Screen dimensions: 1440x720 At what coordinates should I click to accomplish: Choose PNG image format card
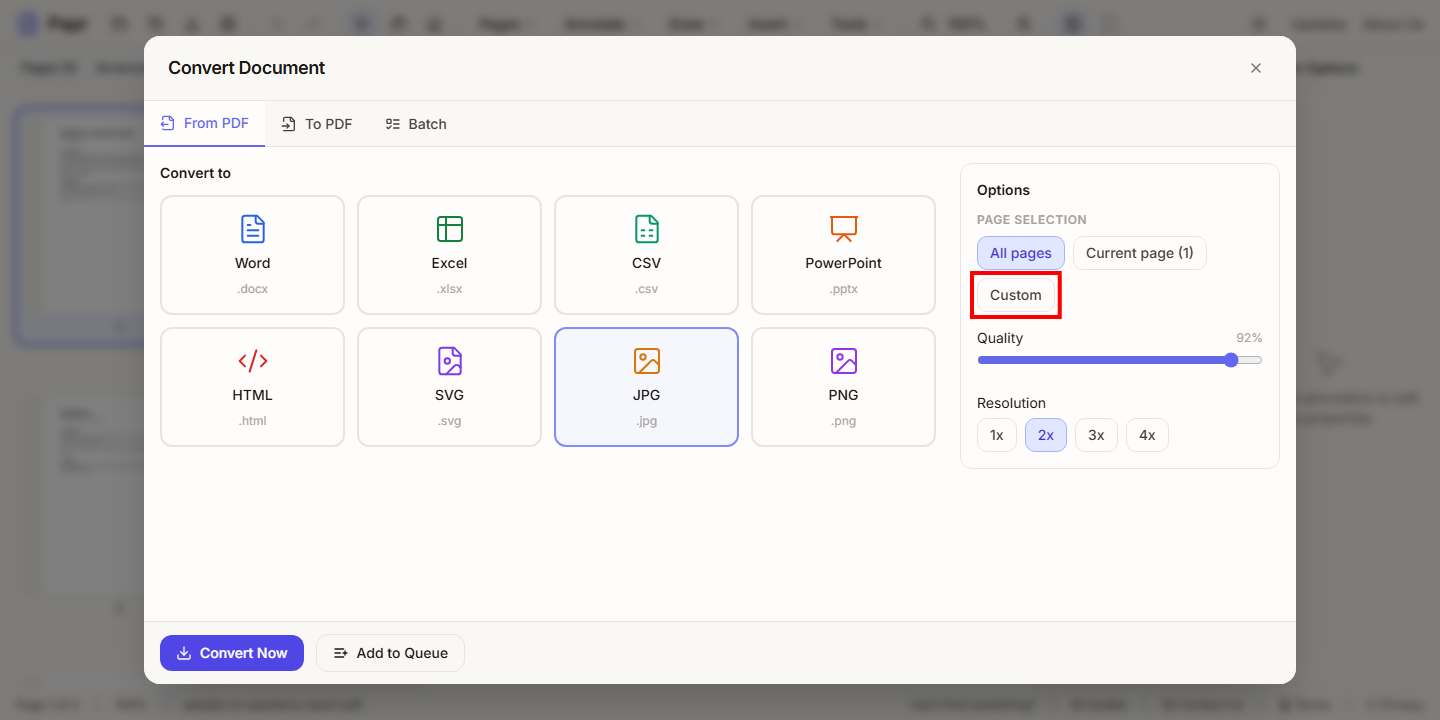click(843, 387)
